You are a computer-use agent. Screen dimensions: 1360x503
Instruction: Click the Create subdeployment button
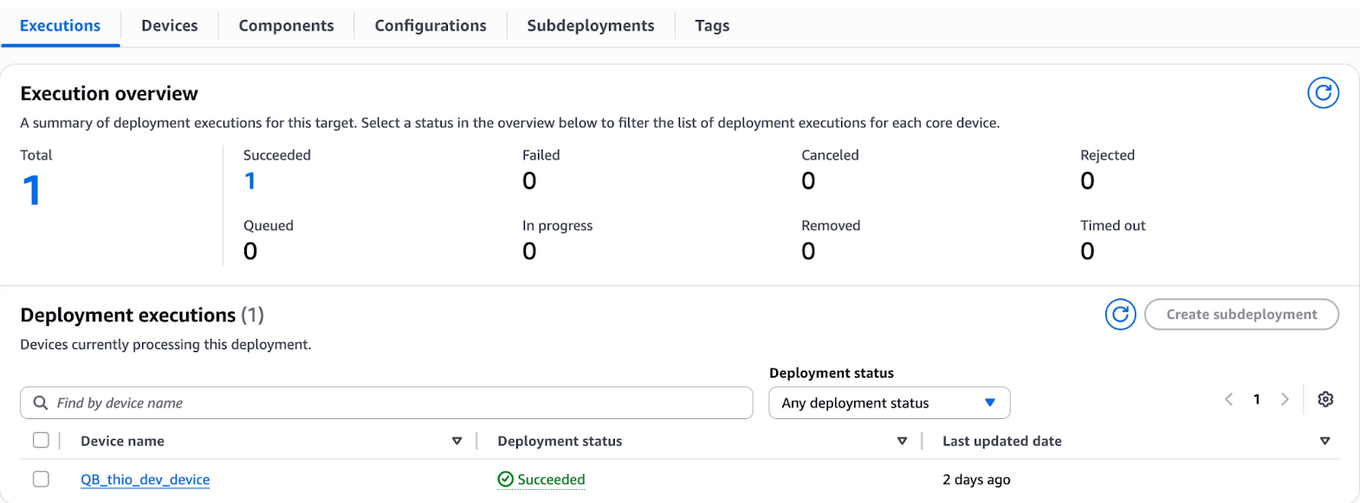(x=1241, y=314)
